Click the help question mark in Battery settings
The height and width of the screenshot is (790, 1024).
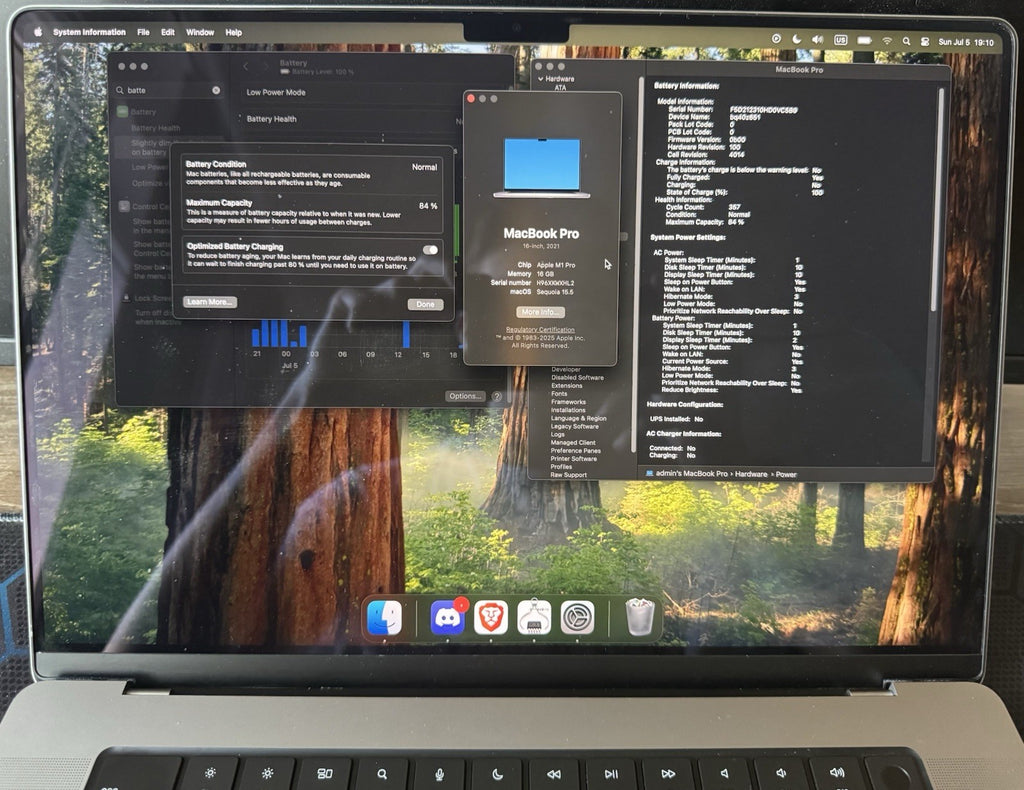tap(497, 396)
